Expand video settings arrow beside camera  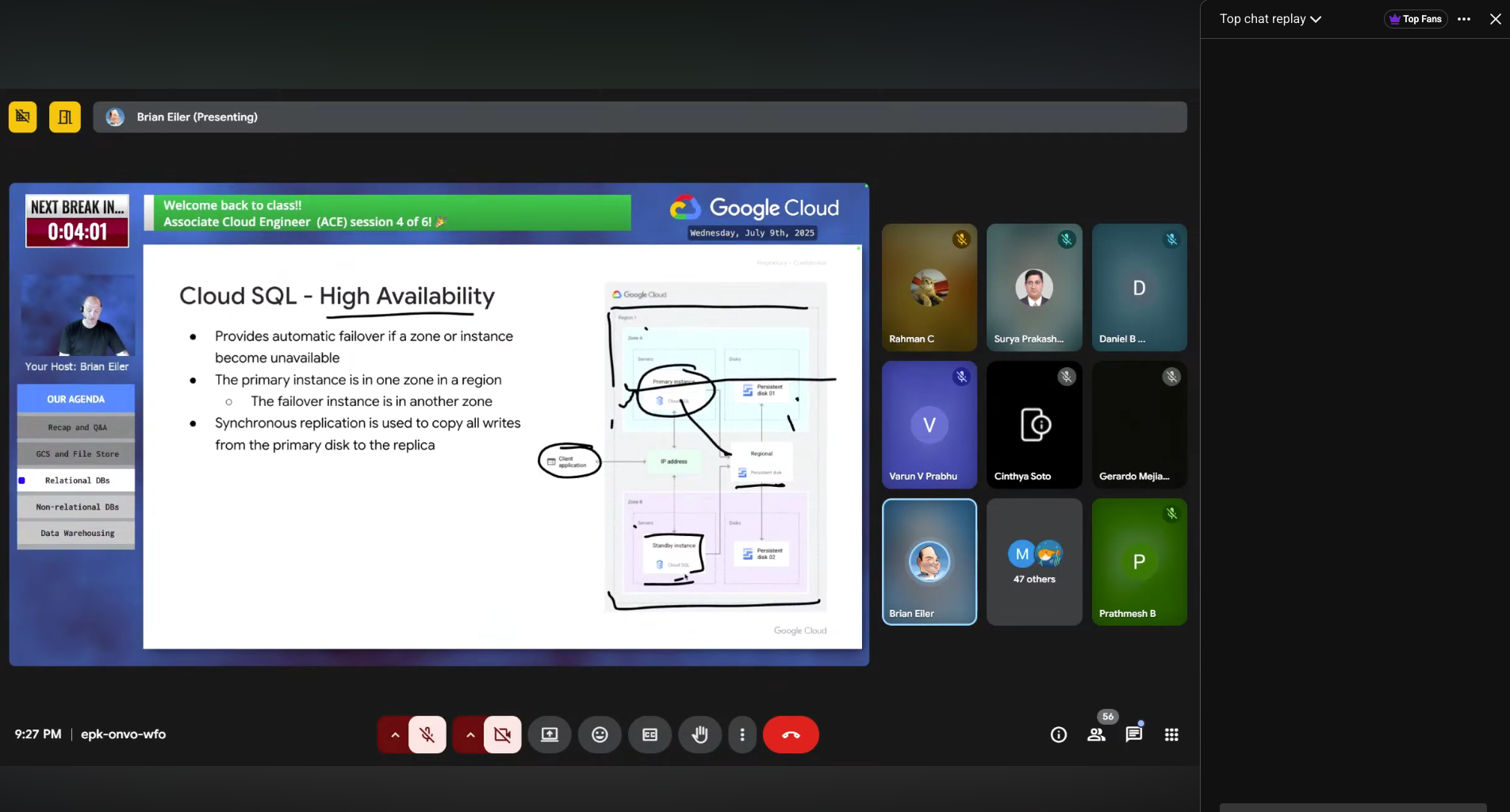point(469,735)
